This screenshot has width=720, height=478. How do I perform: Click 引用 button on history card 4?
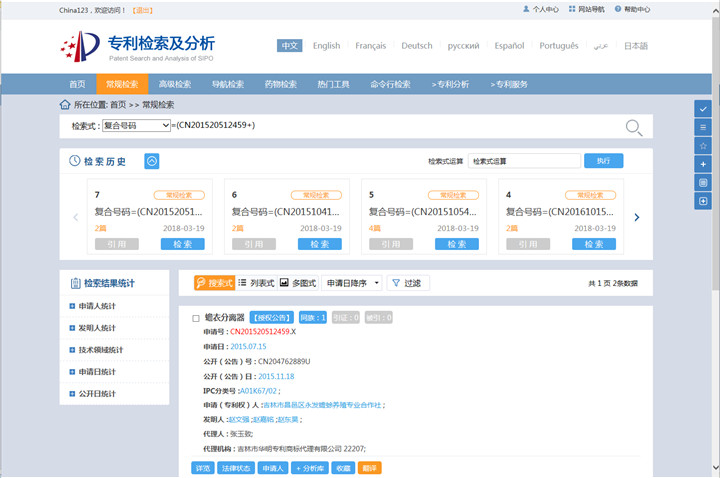click(528, 244)
